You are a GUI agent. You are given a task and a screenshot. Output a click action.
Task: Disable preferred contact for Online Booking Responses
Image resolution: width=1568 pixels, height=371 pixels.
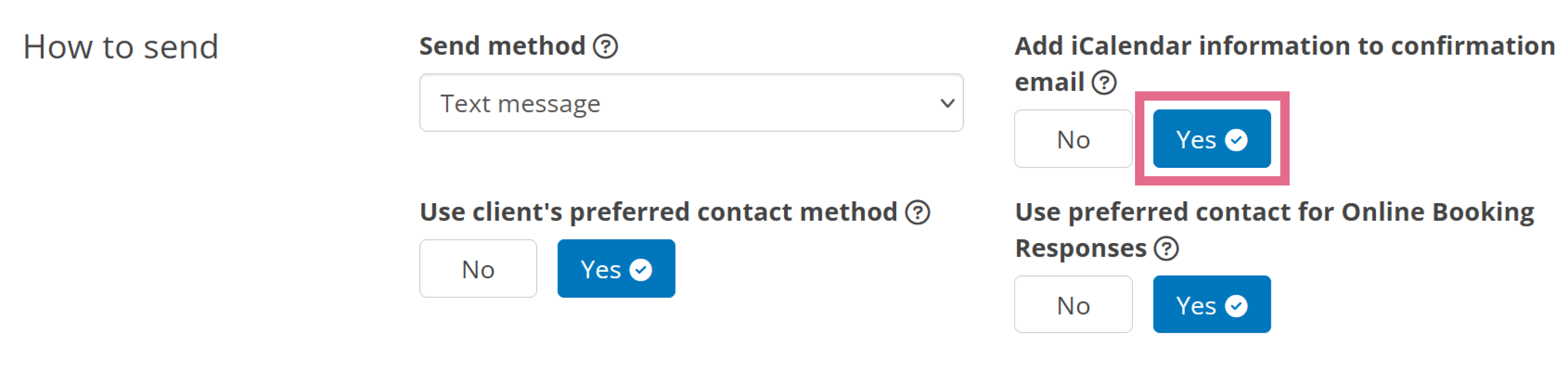coord(1072,305)
